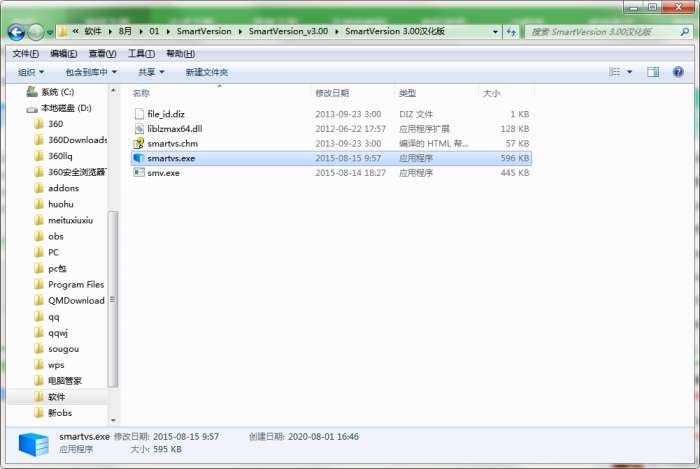Sort by the 类型 column header
The height and width of the screenshot is (469, 700).
point(408,93)
